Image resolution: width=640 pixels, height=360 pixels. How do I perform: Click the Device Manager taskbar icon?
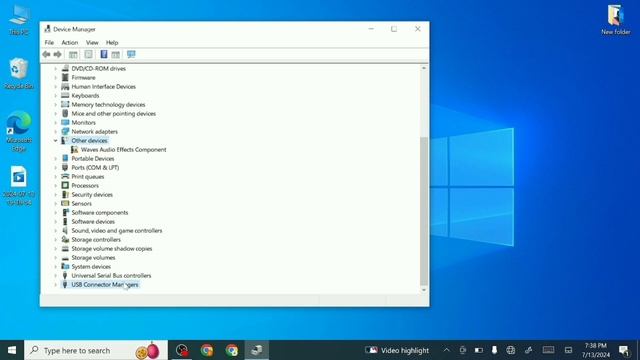pyautogui.click(x=257, y=350)
